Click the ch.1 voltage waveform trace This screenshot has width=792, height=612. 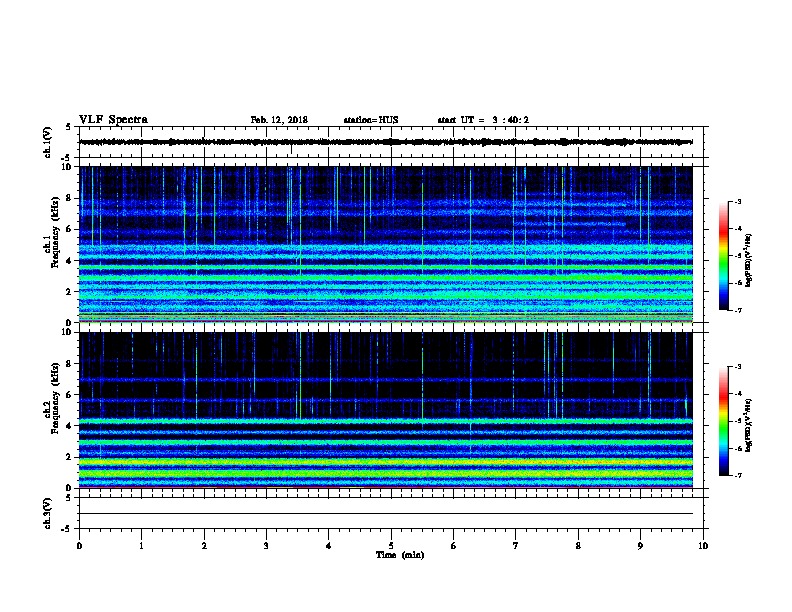pyautogui.click(x=386, y=142)
